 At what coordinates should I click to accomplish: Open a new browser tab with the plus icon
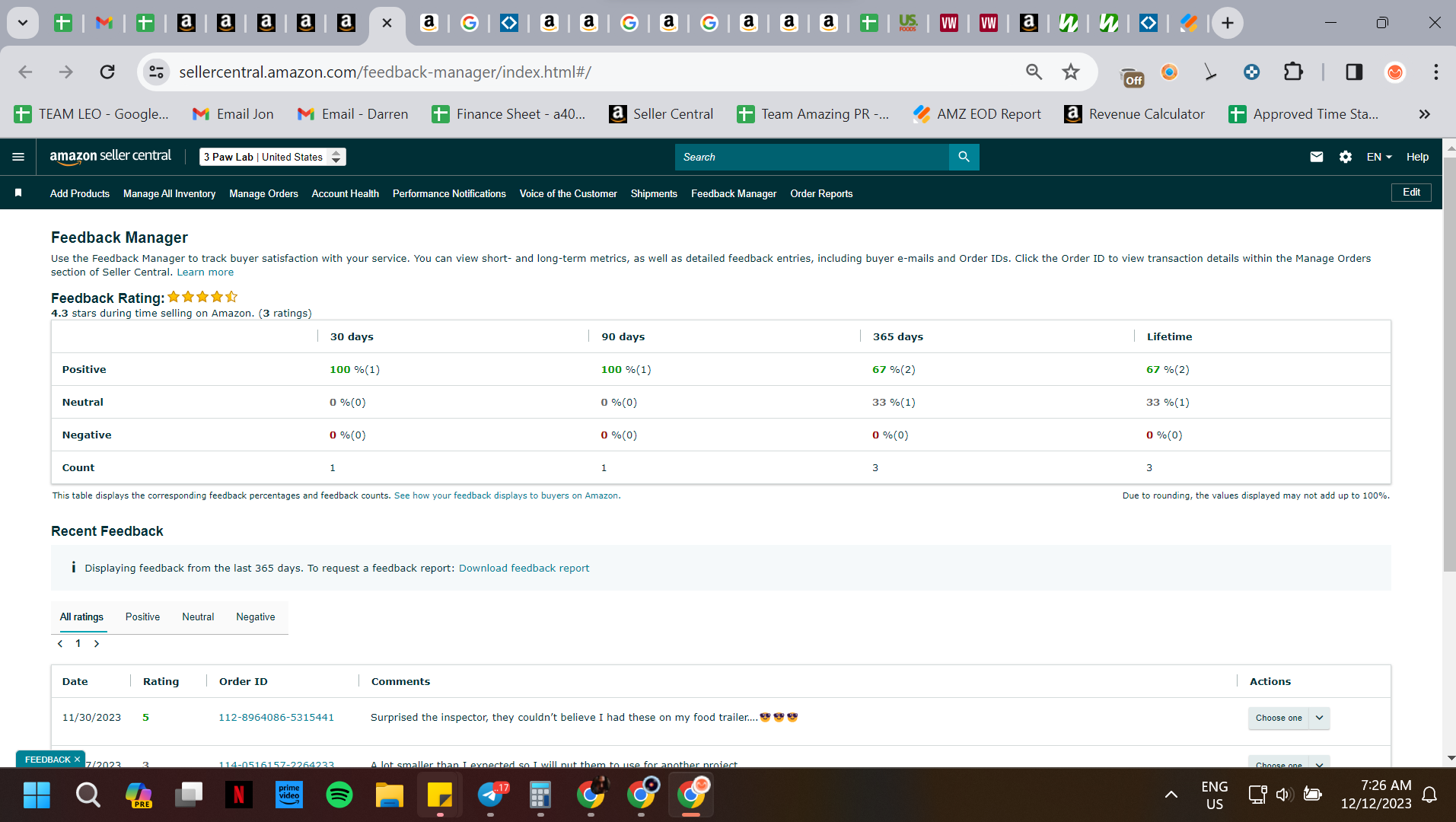click(1227, 23)
